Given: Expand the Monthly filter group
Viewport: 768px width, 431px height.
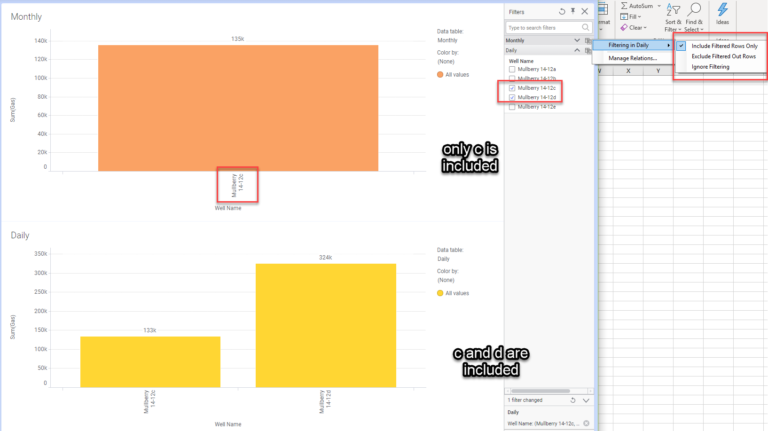Looking at the screenshot, I should click(577, 40).
